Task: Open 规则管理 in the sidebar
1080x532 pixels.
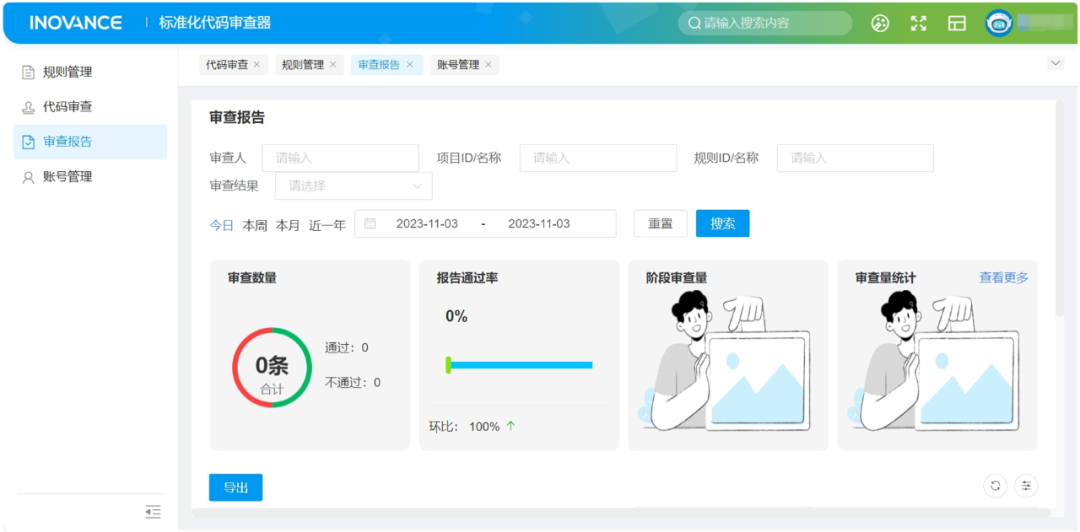Action: [67, 72]
